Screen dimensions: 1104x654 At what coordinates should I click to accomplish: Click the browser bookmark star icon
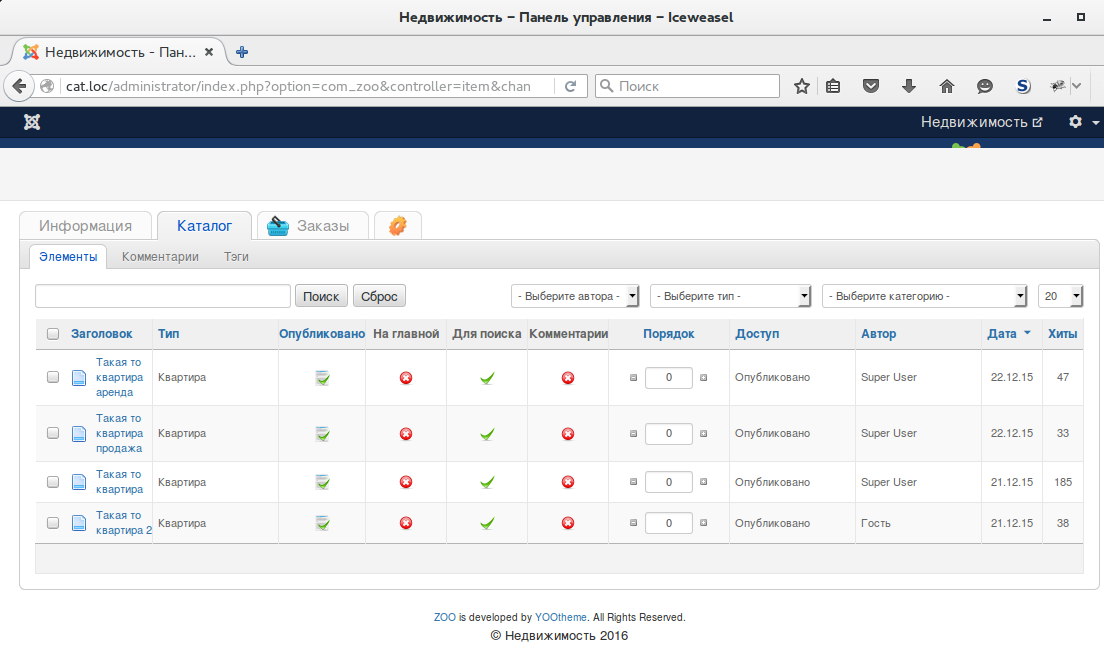[x=801, y=87]
